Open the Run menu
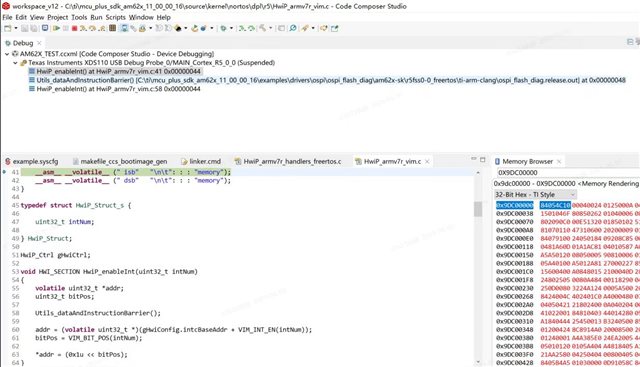The image size is (640, 367). pyautogui.click(x=96, y=17)
